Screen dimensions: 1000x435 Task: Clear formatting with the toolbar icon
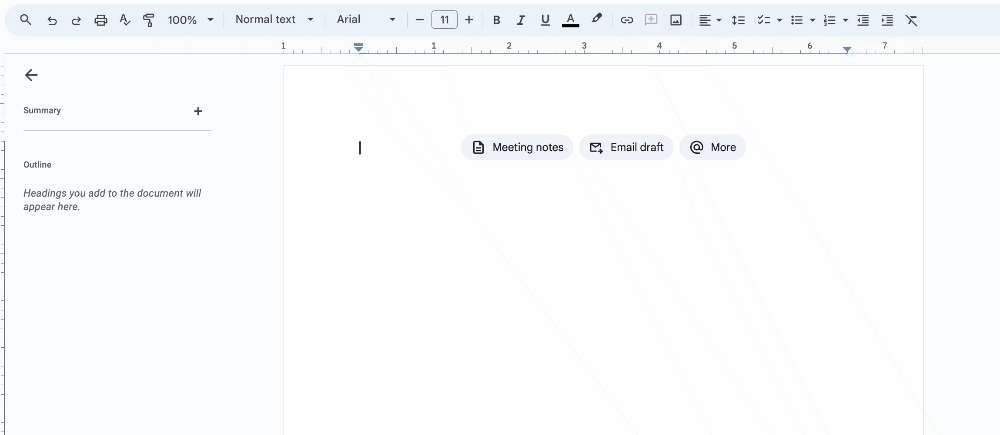[x=911, y=20]
